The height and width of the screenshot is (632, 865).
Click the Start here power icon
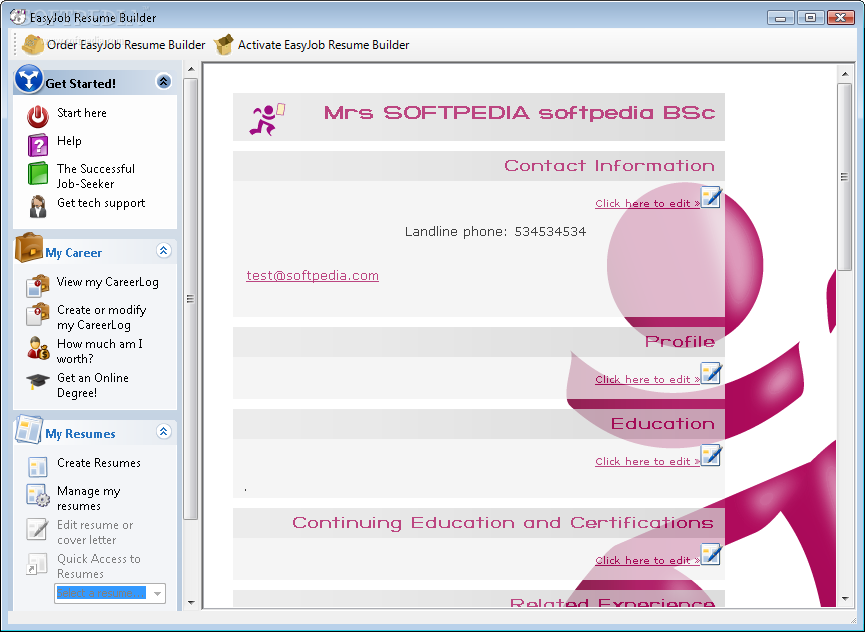tap(38, 116)
